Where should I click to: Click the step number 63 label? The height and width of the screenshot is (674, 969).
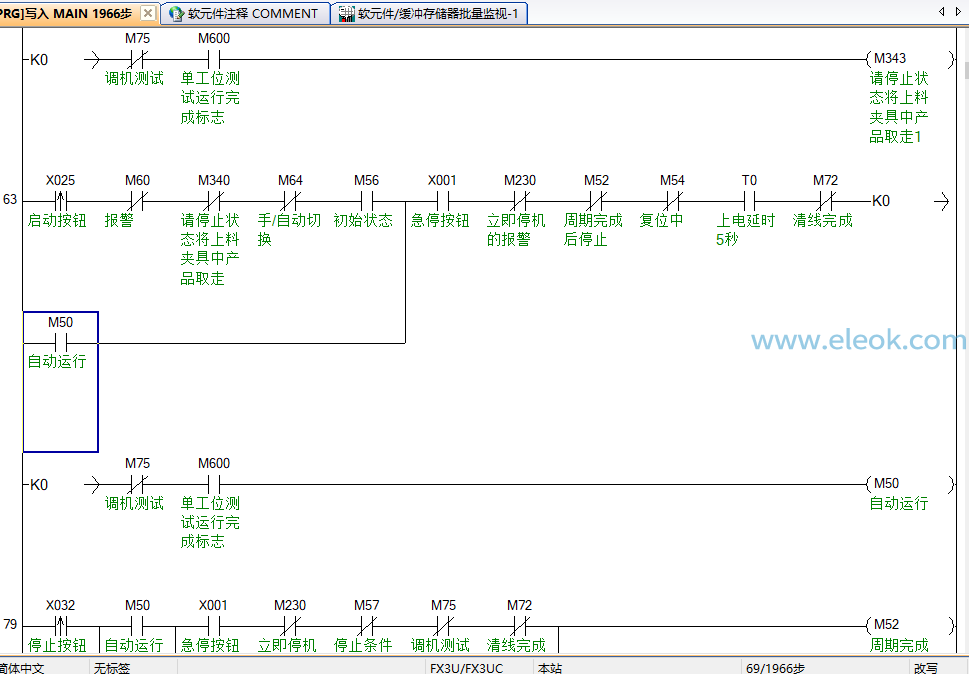pyautogui.click(x=11, y=200)
